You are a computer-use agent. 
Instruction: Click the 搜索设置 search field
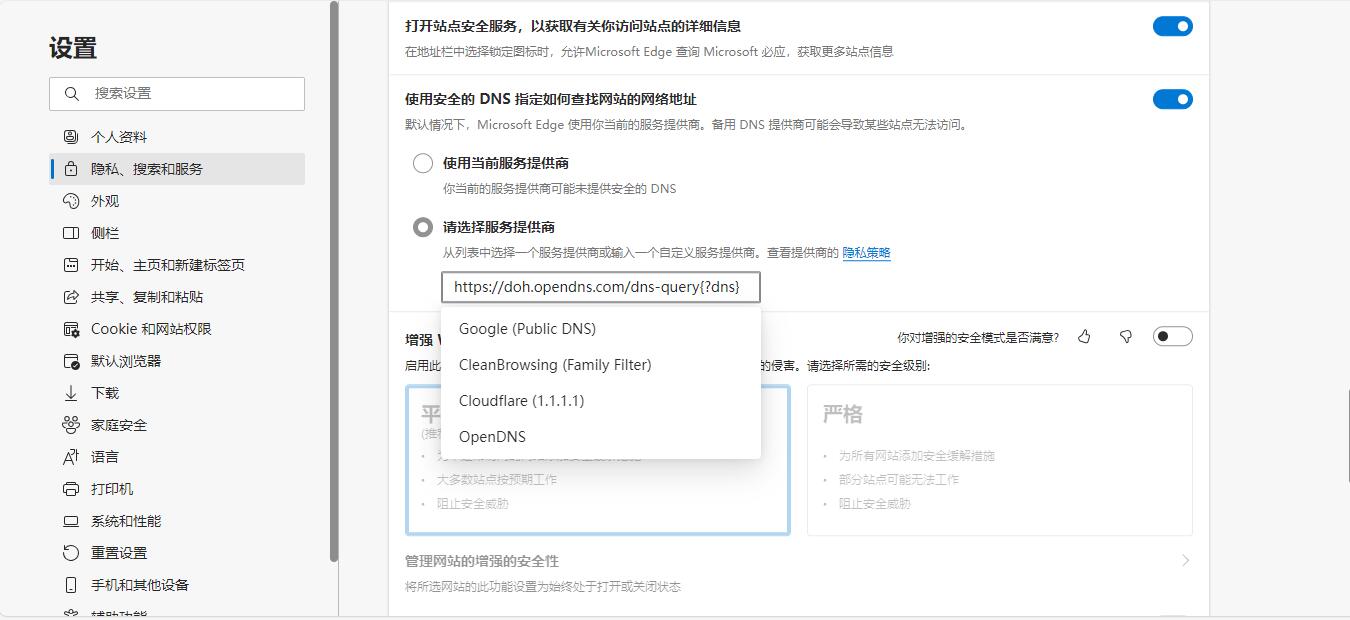coord(177,93)
